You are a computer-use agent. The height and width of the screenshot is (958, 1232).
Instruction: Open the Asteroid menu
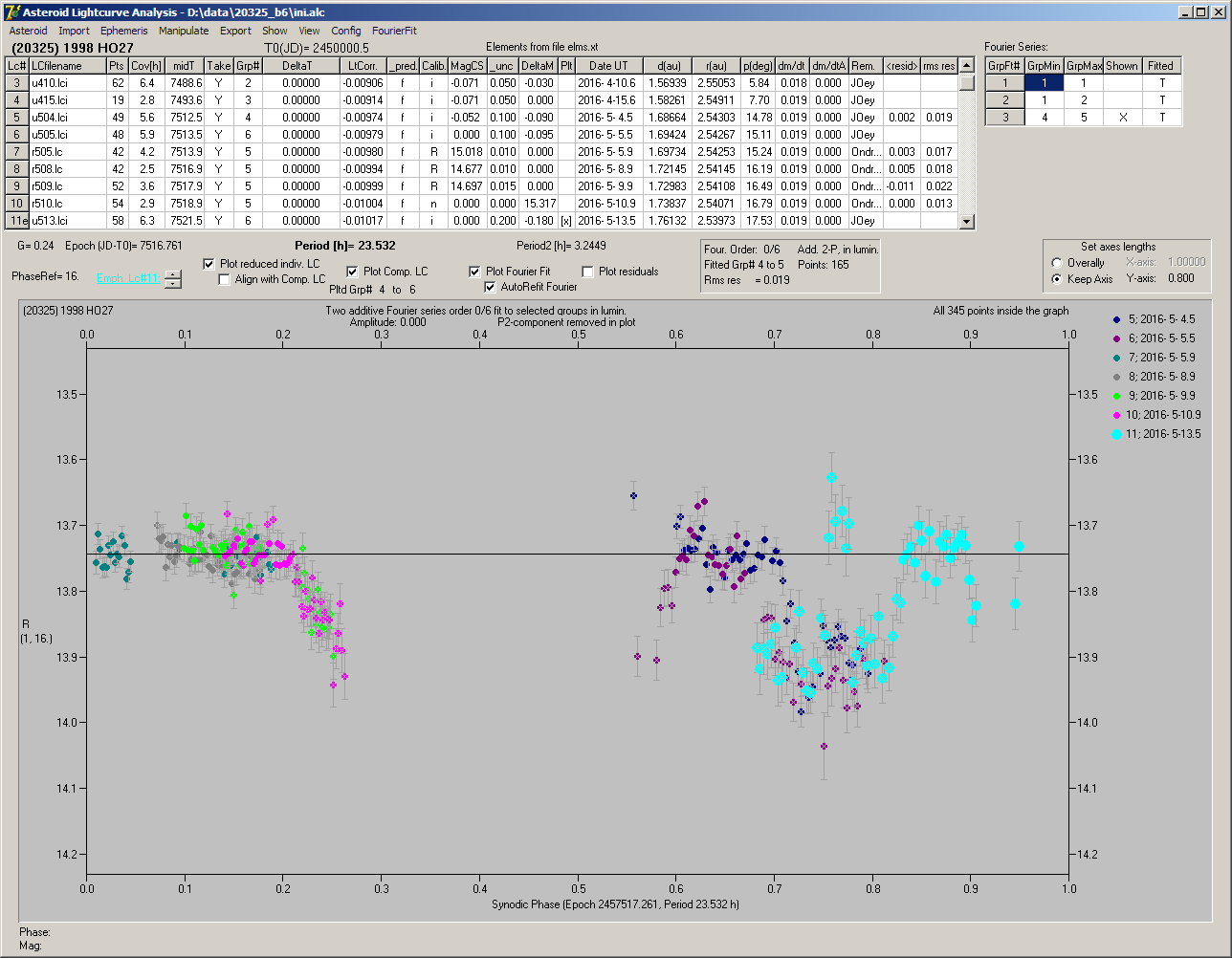click(x=28, y=31)
